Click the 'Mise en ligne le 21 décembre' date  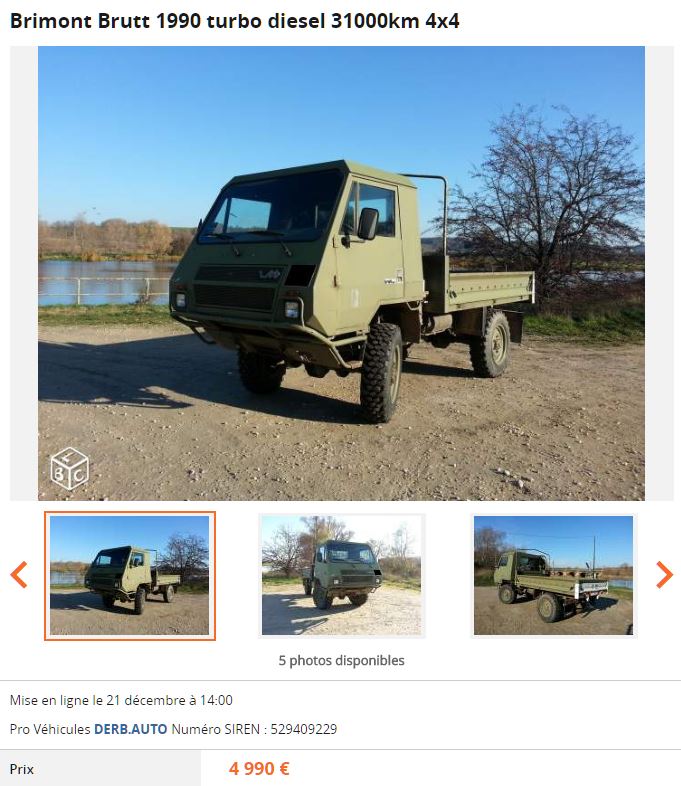point(121,700)
